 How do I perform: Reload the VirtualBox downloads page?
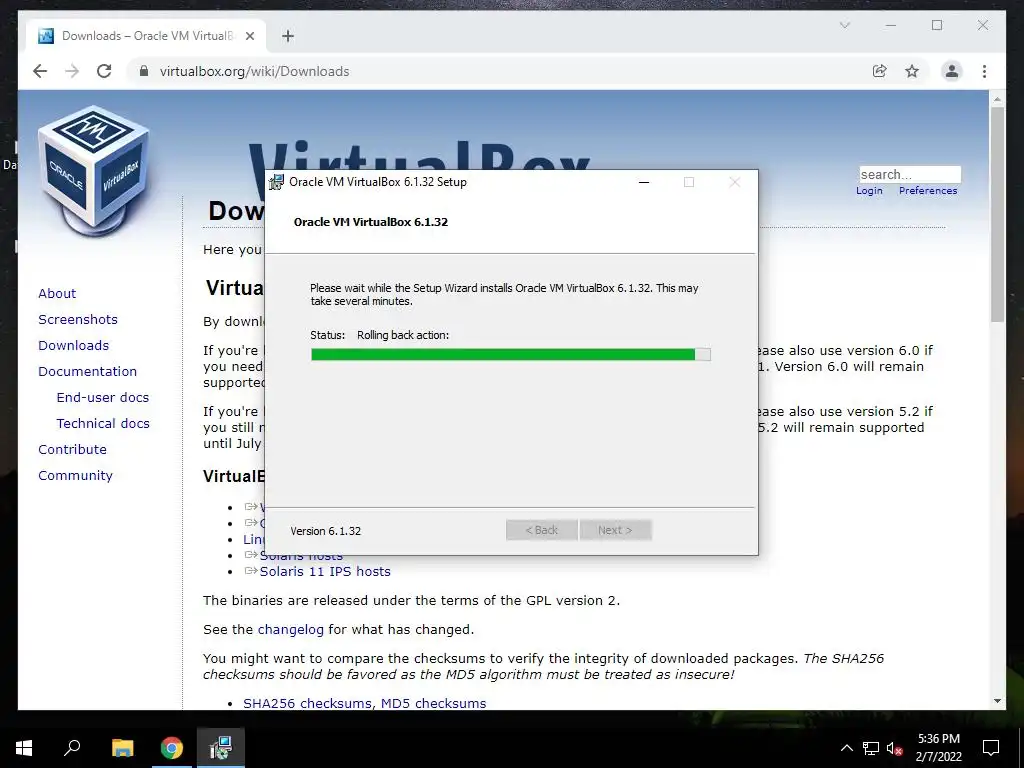coord(104,71)
